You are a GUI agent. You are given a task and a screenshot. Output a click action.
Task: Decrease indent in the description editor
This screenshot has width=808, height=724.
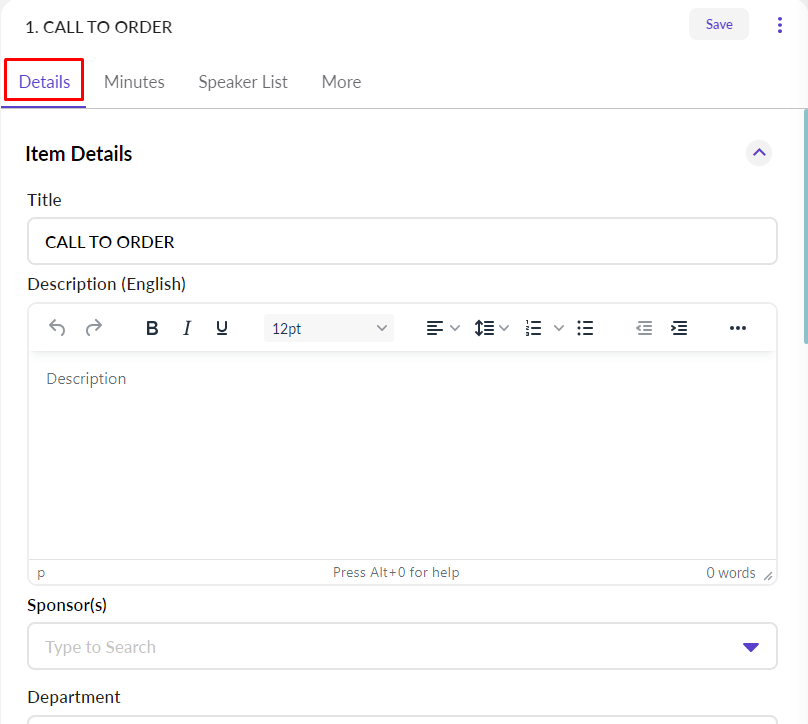[644, 328]
